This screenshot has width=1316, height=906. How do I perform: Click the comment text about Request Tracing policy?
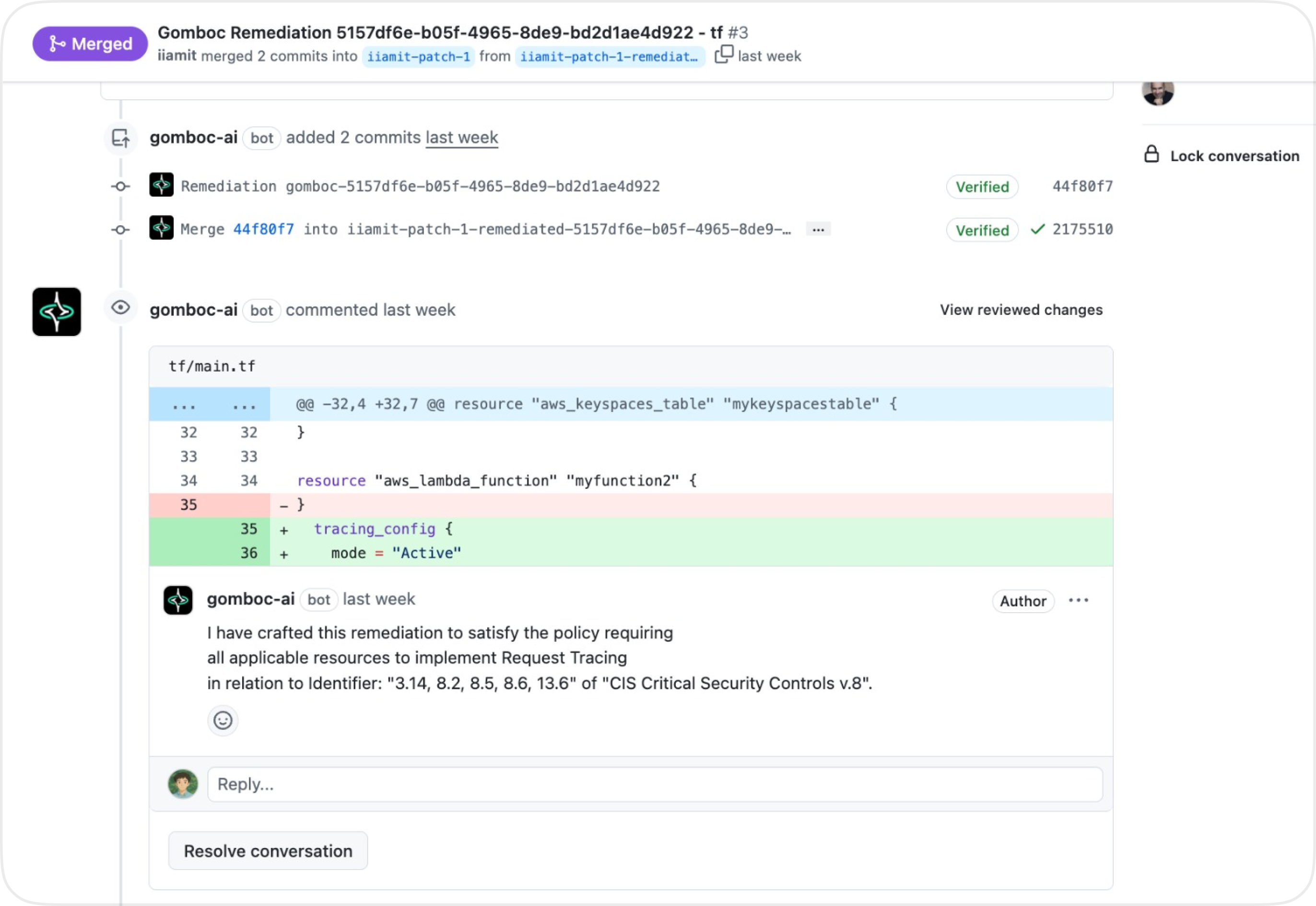click(540, 658)
